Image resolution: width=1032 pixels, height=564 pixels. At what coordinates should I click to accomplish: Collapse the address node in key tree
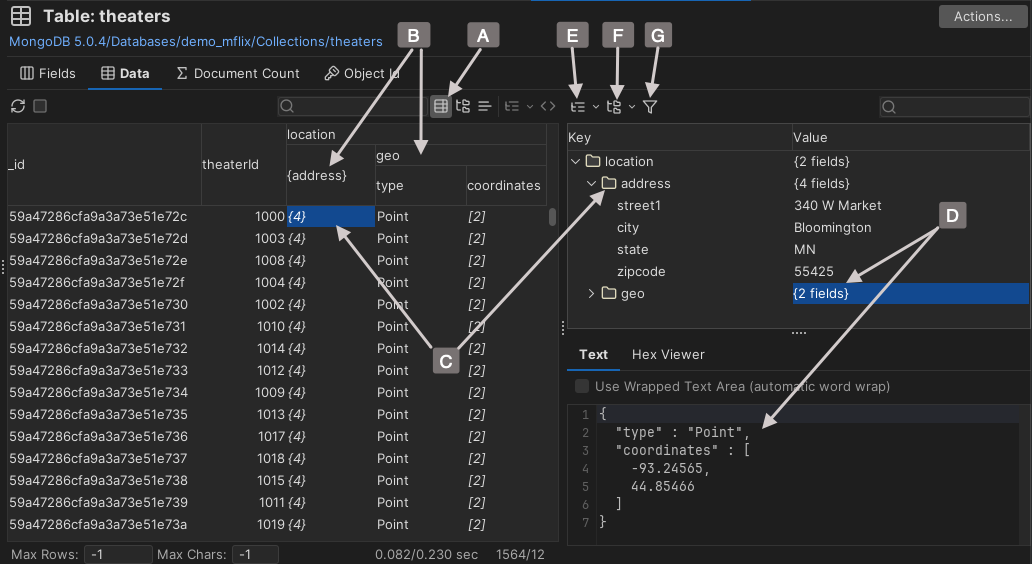591,183
